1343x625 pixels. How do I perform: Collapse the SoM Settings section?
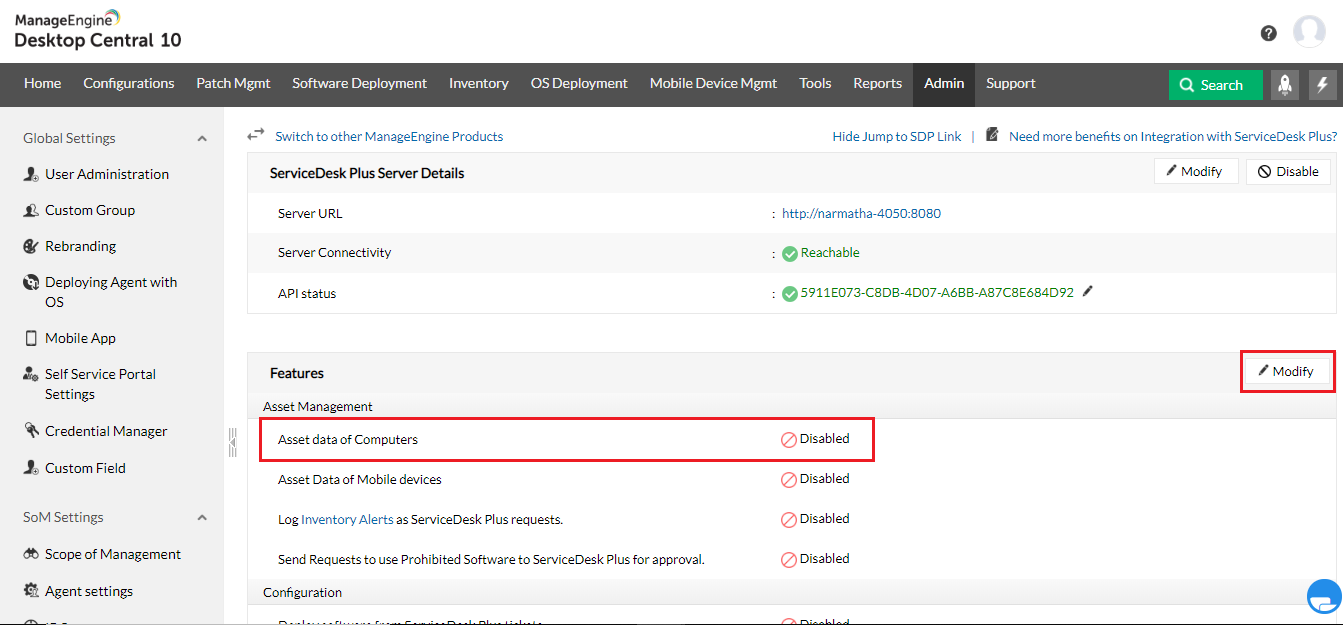tap(202, 518)
